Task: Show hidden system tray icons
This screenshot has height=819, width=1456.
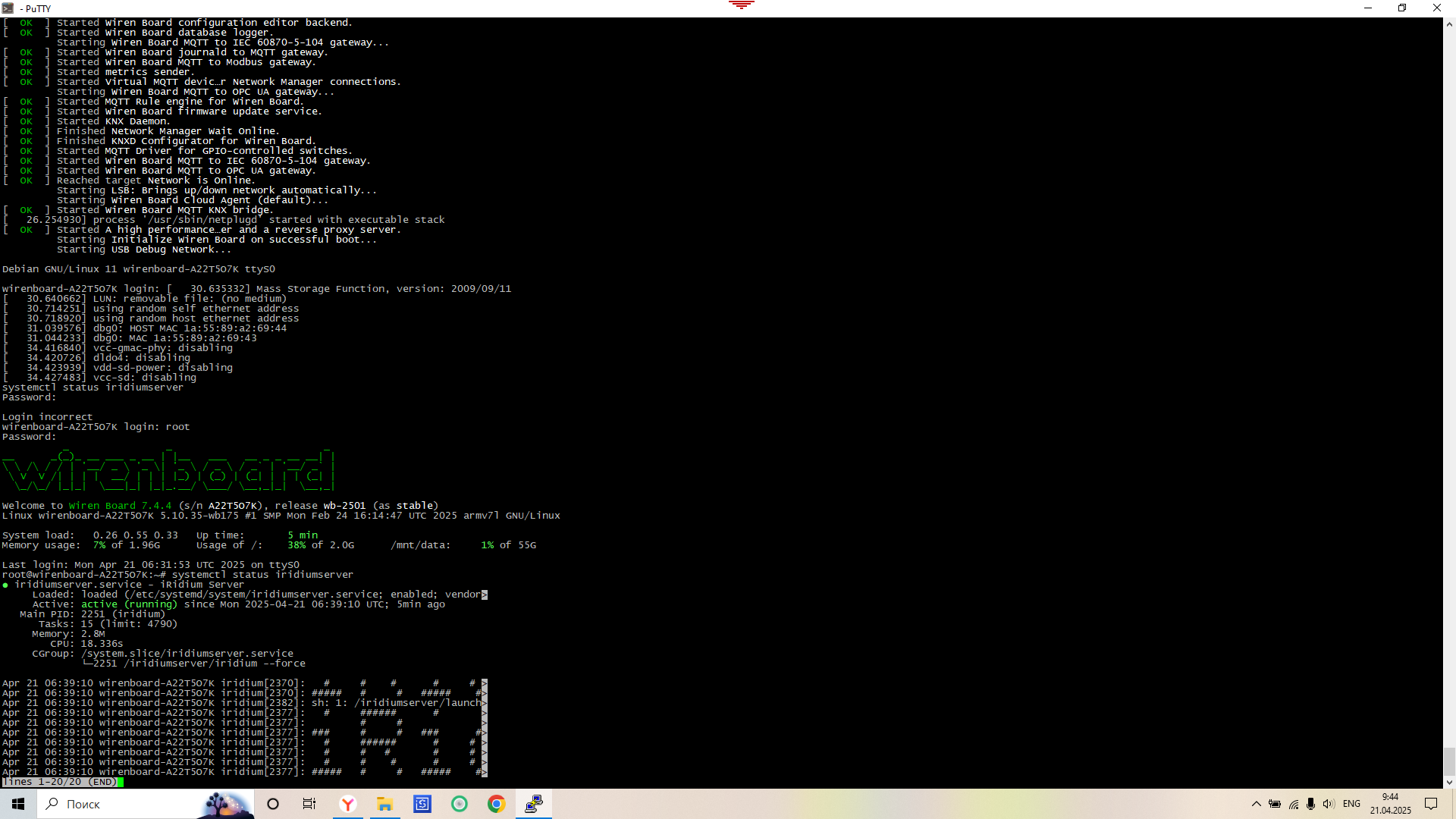Action: pos(1257,804)
